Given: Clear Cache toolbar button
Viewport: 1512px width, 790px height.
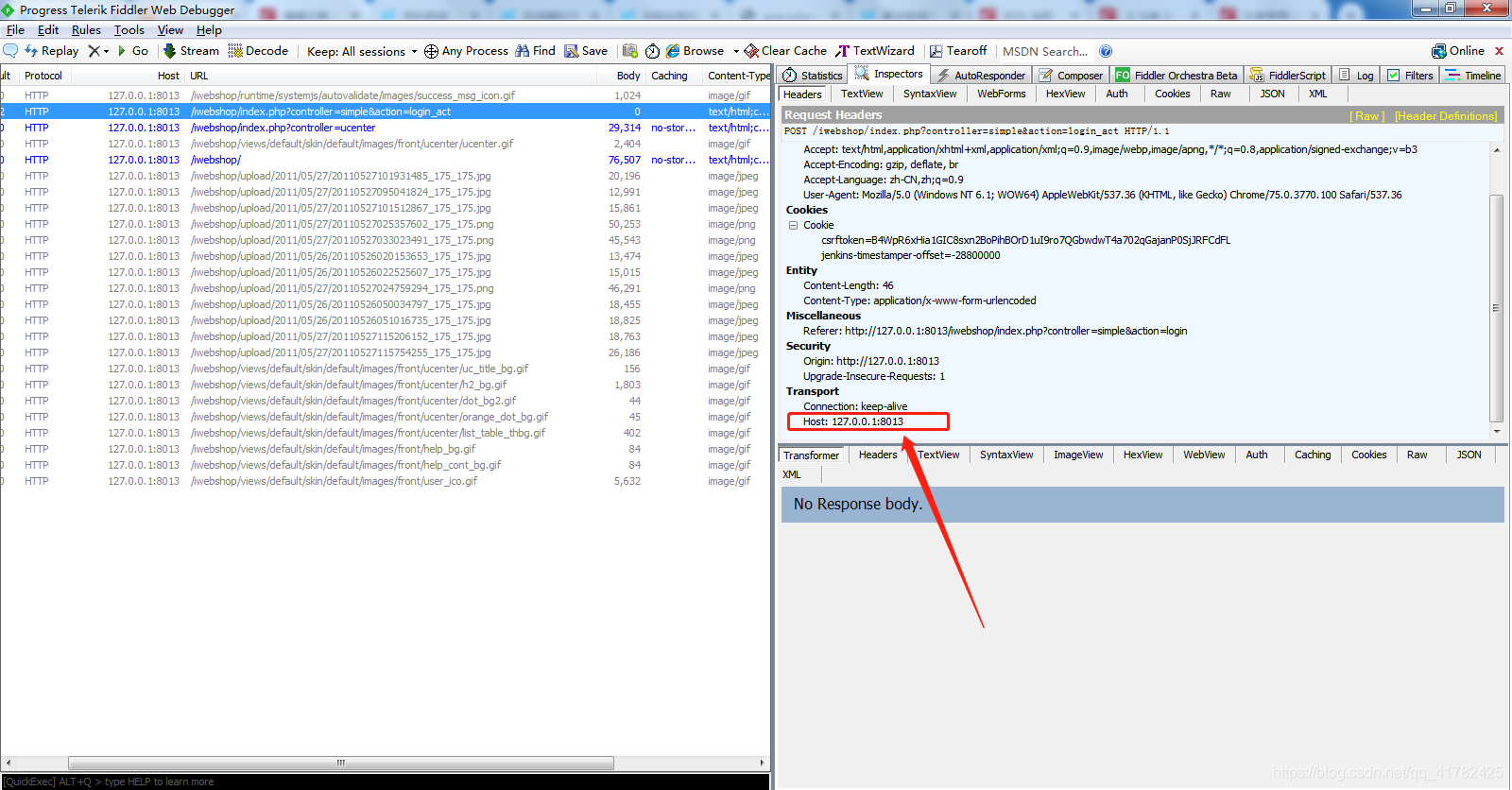Looking at the screenshot, I should point(785,51).
